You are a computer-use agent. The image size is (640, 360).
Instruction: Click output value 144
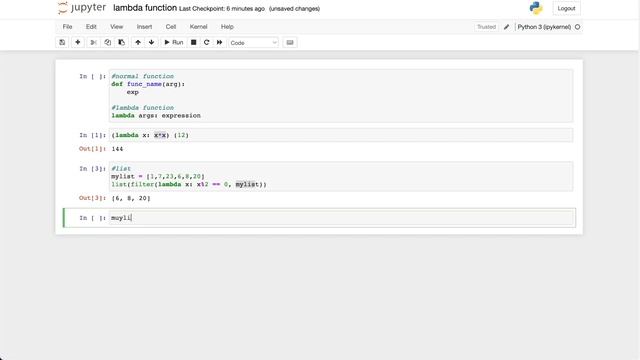[x=117, y=149]
